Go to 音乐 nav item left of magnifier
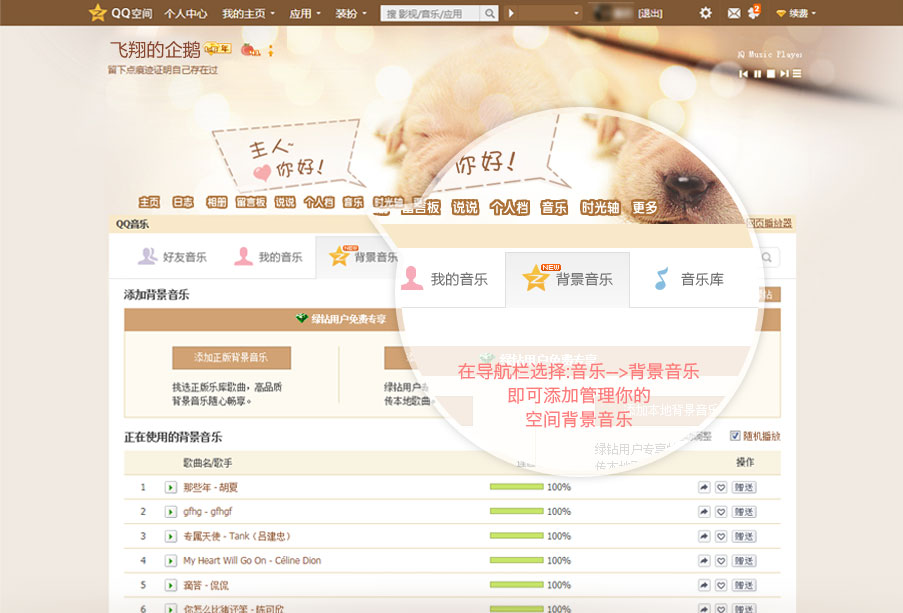The width and height of the screenshot is (903, 613). coord(353,202)
